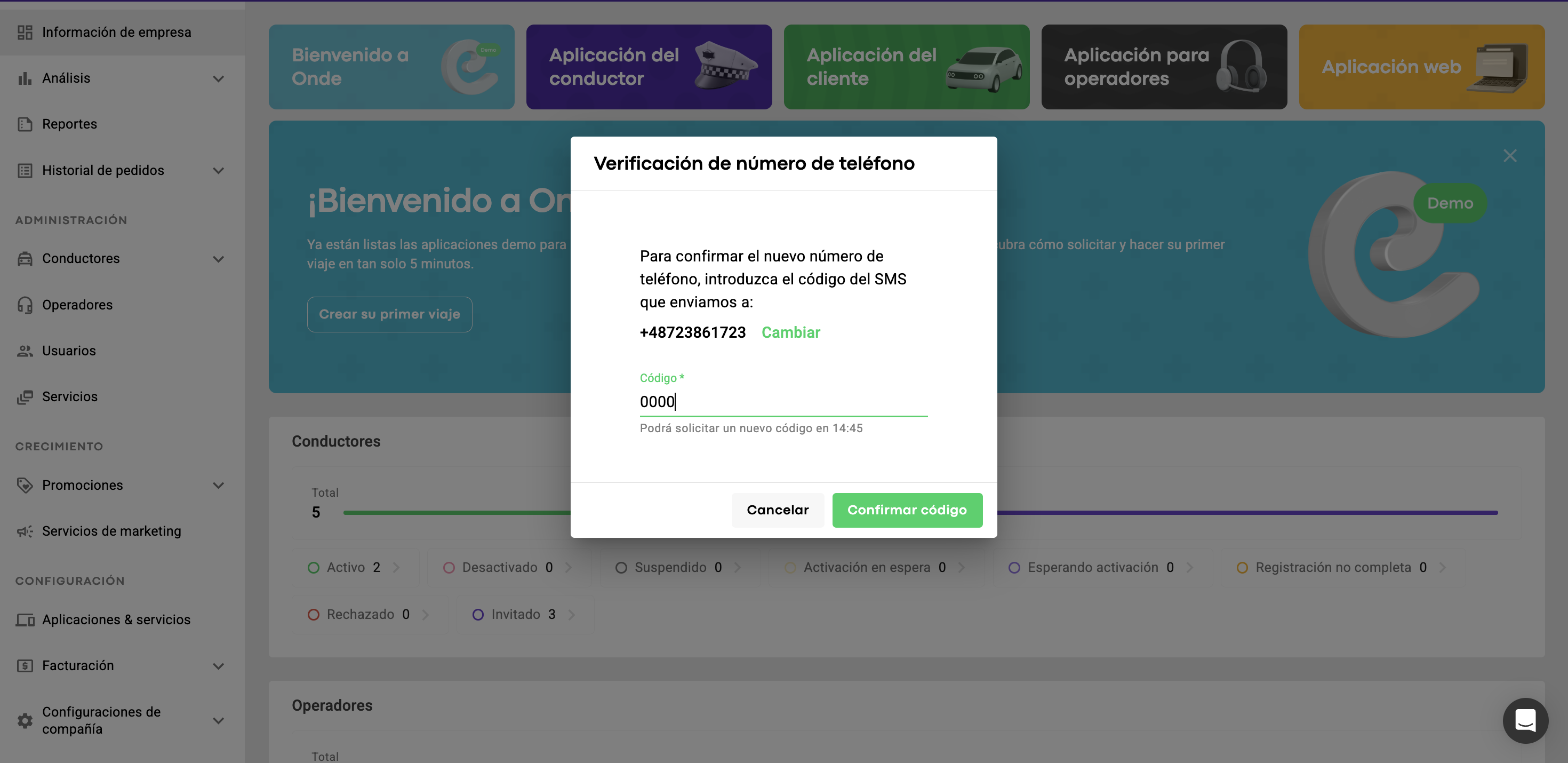Expand the Conductores sidebar section

pos(219,259)
